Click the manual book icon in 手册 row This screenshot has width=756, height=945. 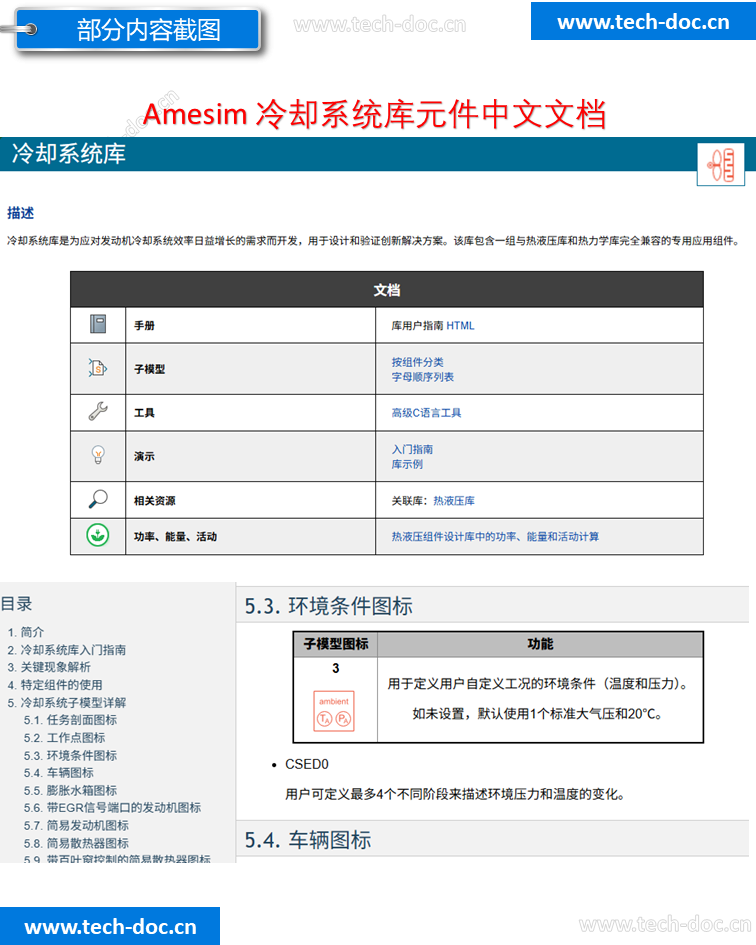tap(98, 324)
